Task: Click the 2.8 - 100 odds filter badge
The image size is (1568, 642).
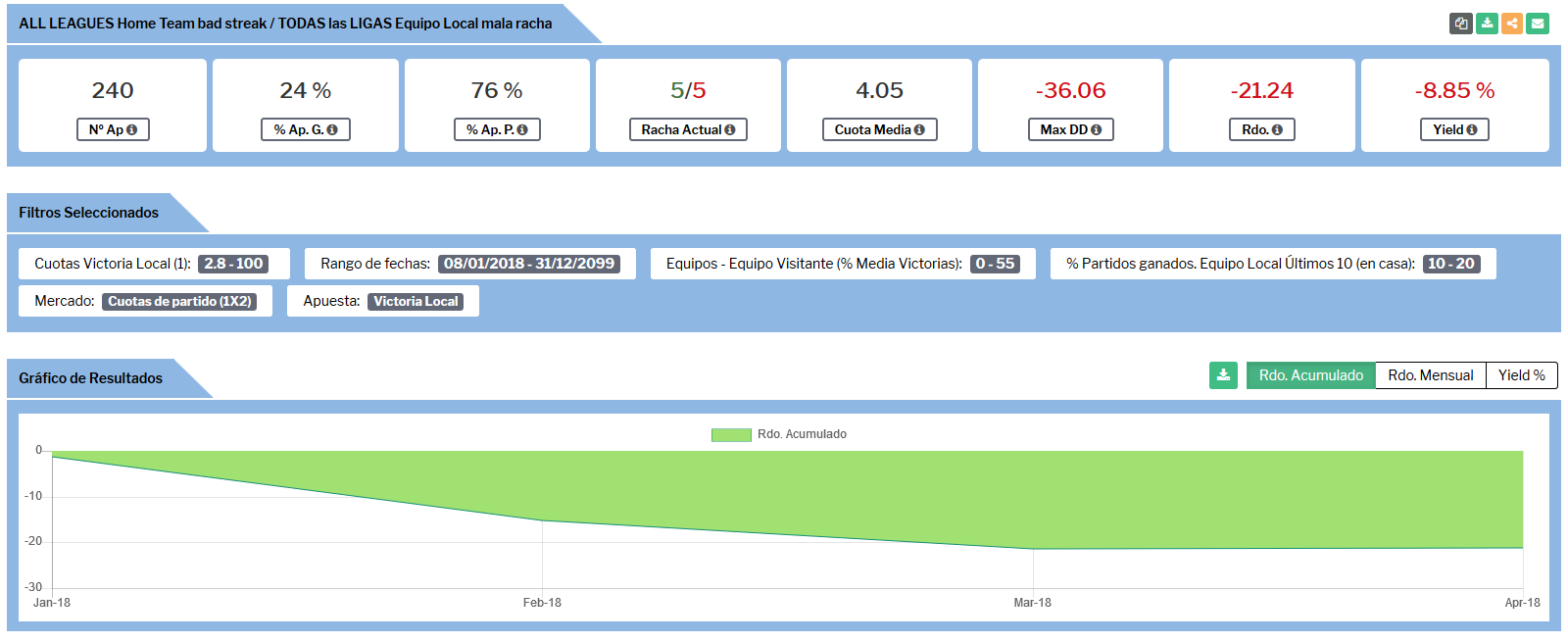Action: tap(233, 264)
